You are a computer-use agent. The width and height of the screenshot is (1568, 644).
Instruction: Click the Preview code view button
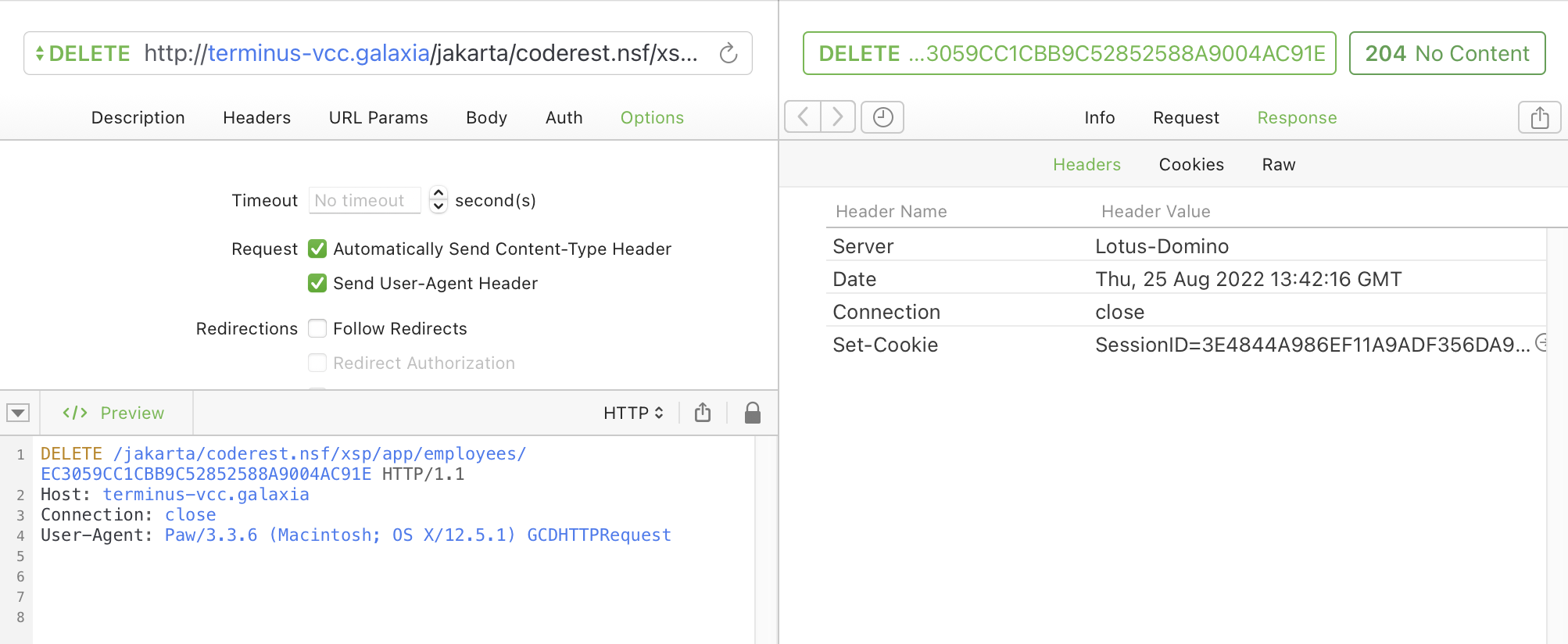click(x=114, y=413)
